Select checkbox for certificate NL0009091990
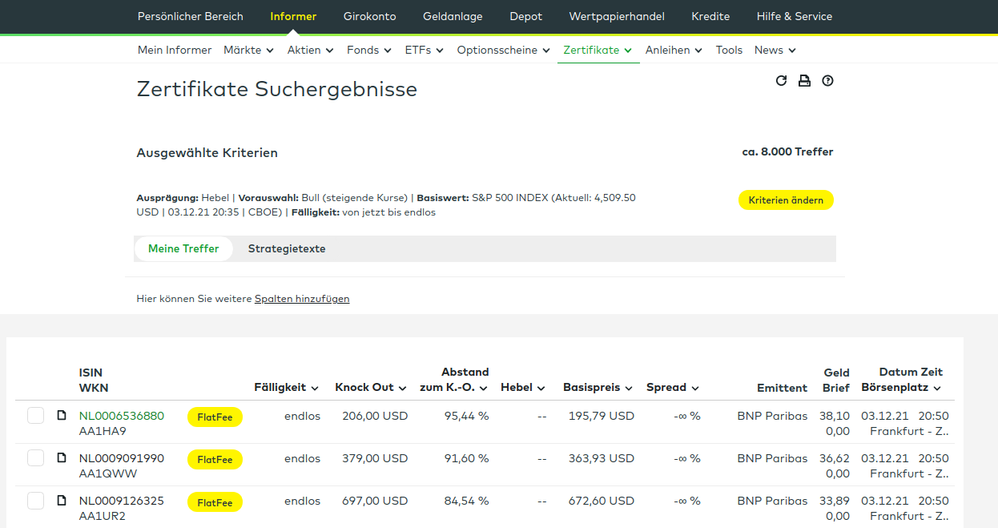Screen dimensions: 998x528 [x=35, y=459]
